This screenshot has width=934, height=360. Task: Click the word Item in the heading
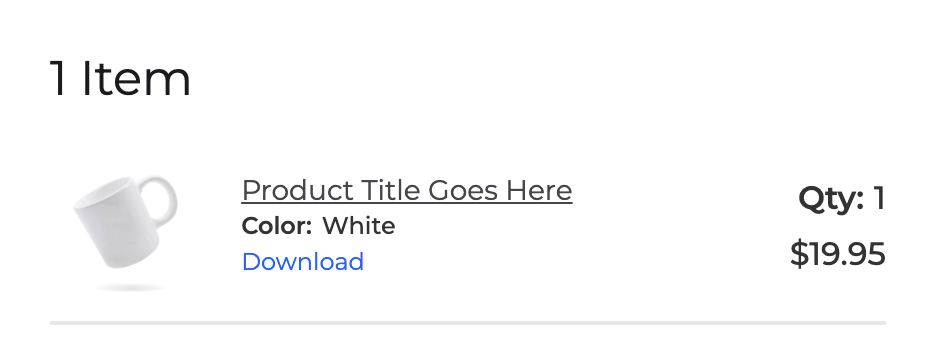point(136,79)
